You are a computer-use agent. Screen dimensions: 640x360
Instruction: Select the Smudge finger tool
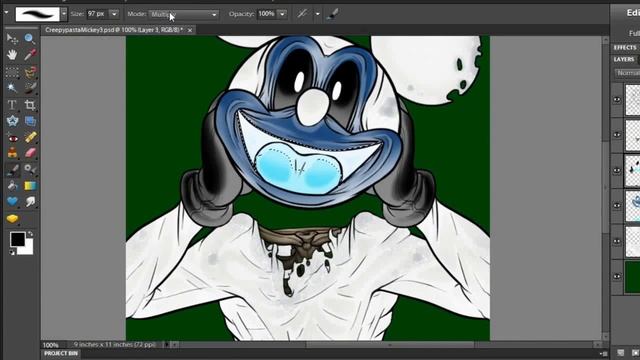tap(30, 201)
